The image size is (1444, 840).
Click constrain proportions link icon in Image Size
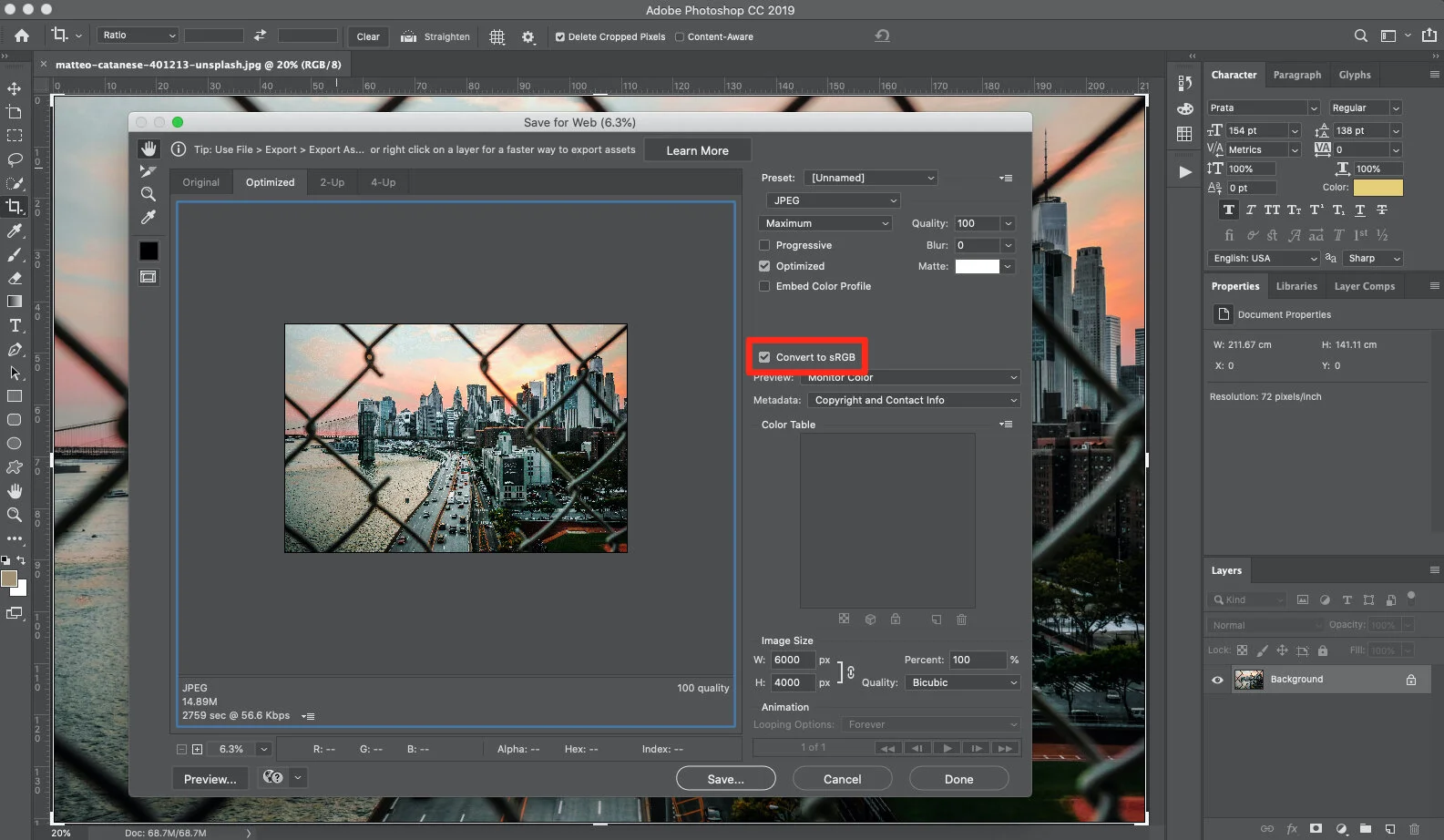click(851, 671)
